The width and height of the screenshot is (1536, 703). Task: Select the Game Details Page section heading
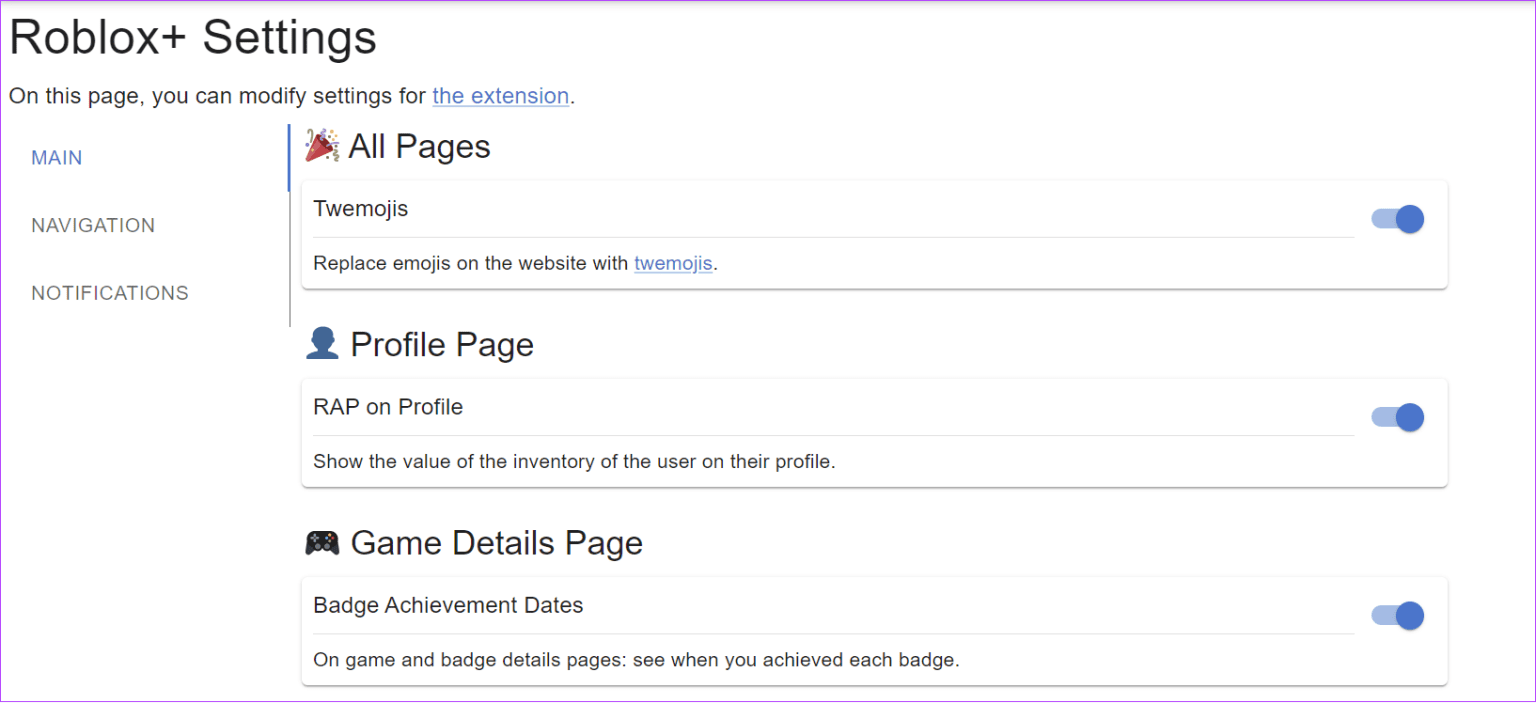point(496,542)
